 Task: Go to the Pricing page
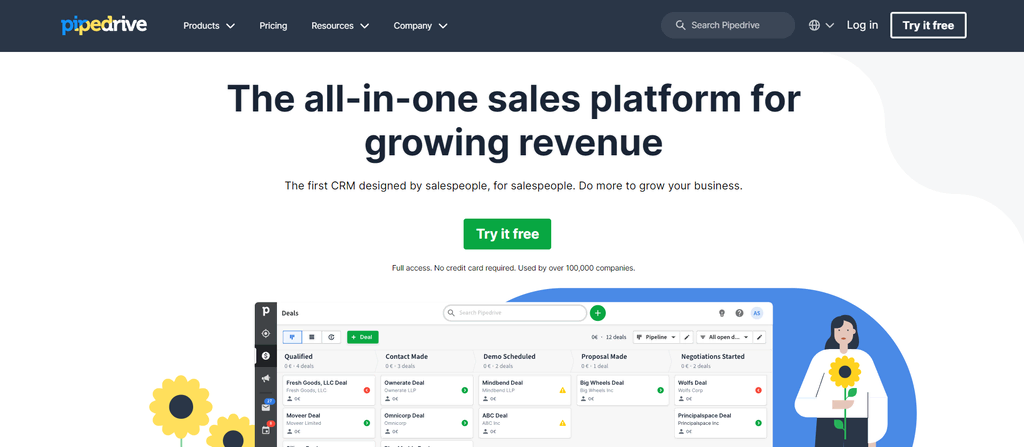pos(273,25)
